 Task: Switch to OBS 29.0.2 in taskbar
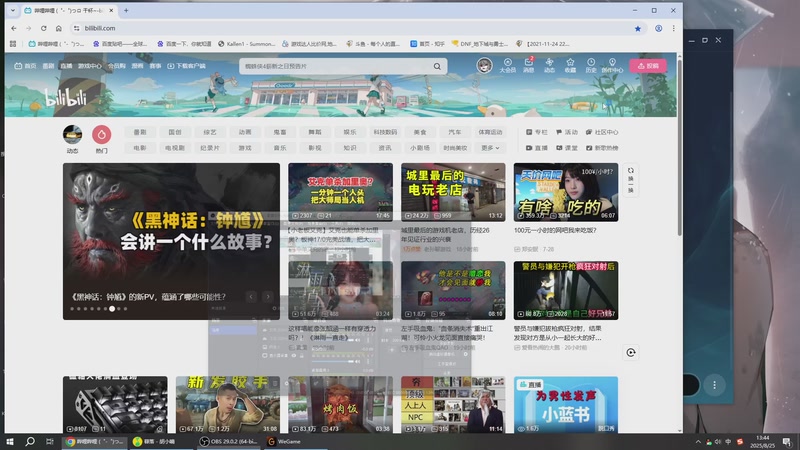[x=229, y=442]
